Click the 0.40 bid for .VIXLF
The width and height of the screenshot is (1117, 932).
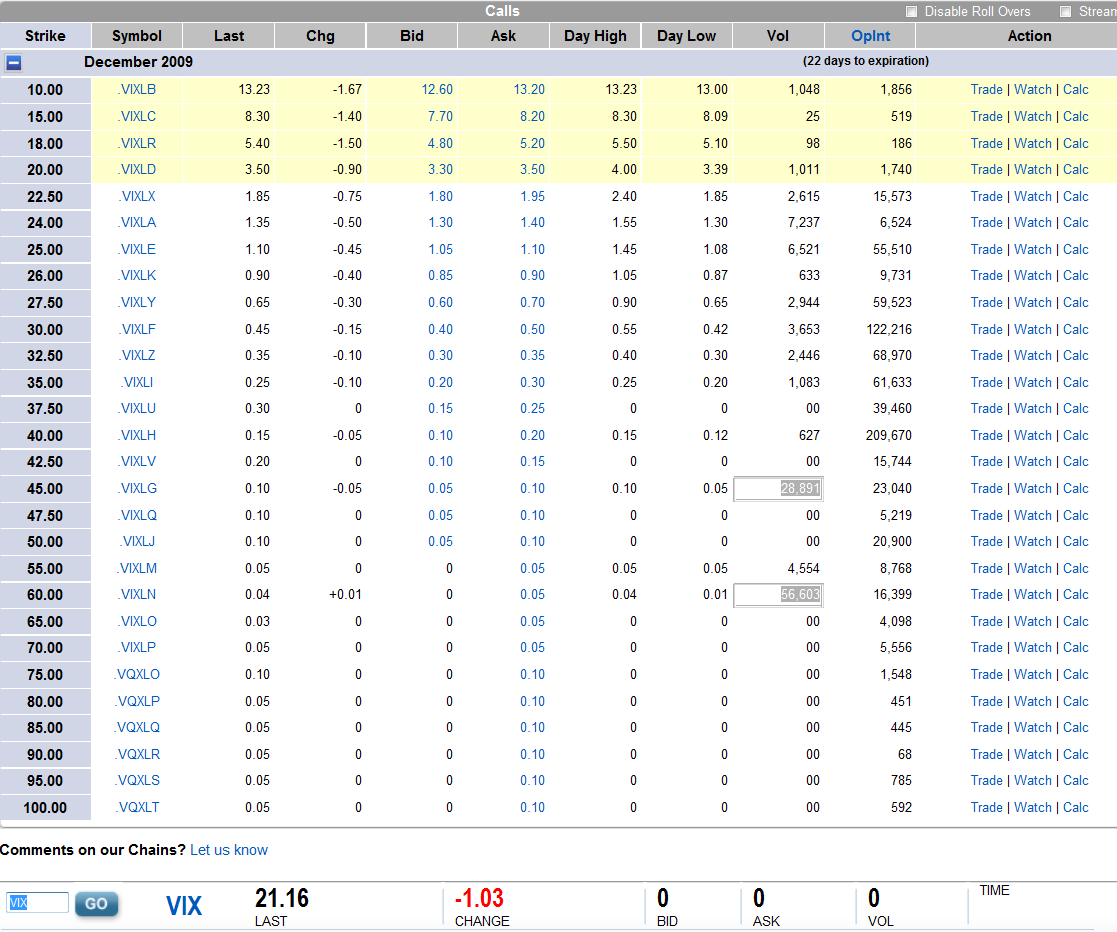[x=440, y=330]
